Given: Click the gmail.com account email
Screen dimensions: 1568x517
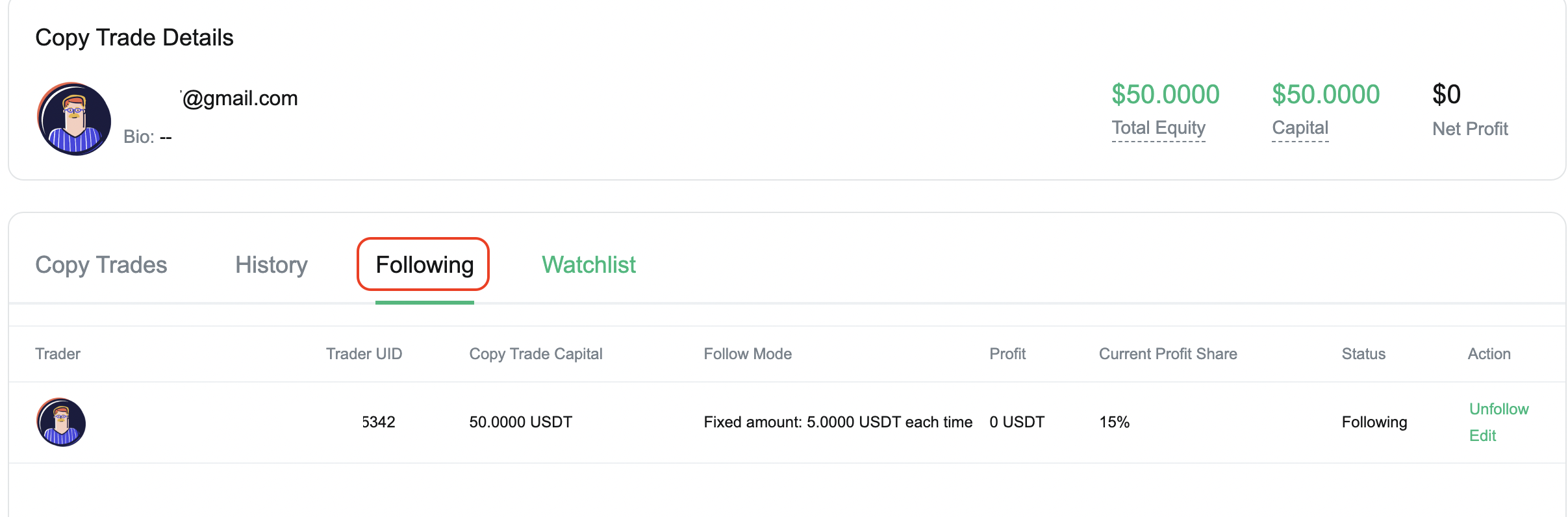Looking at the screenshot, I should pos(240,98).
